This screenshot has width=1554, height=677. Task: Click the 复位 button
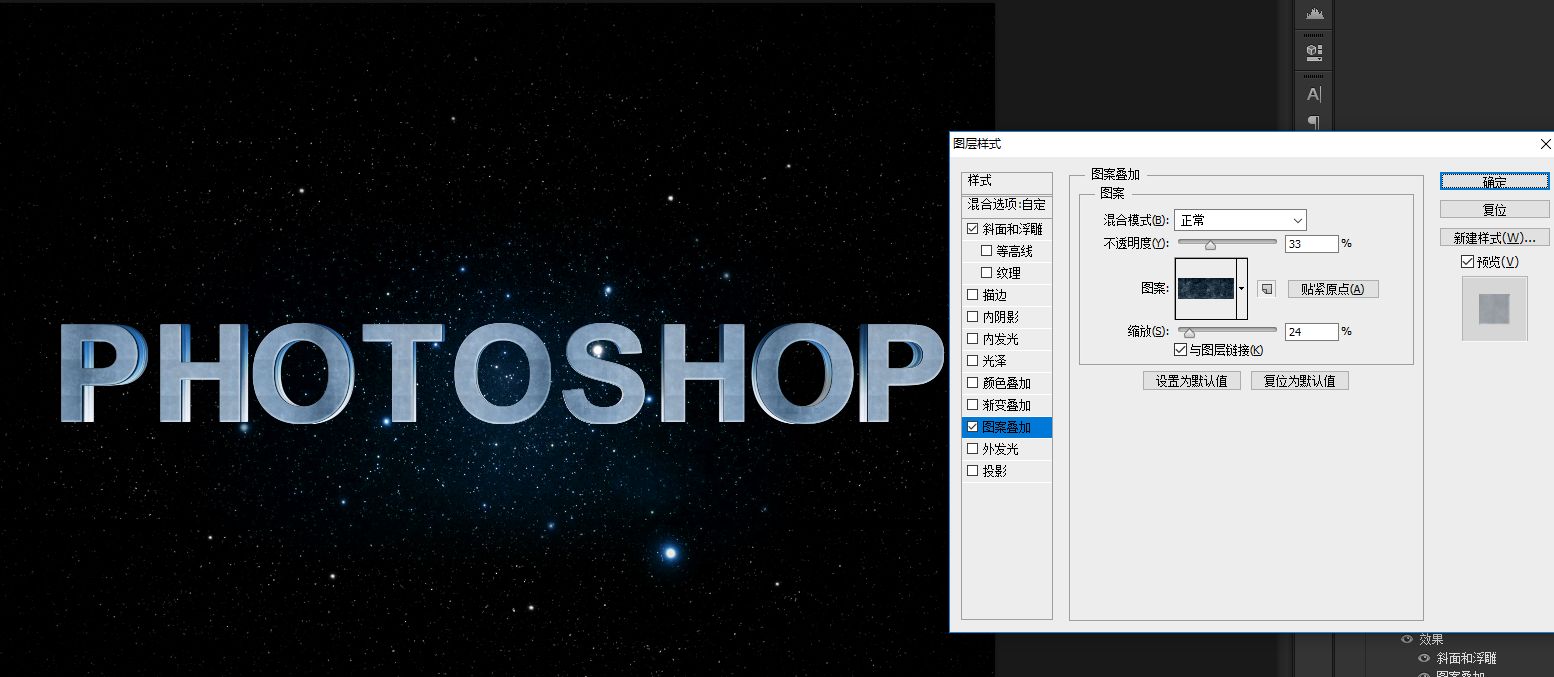click(x=1494, y=209)
